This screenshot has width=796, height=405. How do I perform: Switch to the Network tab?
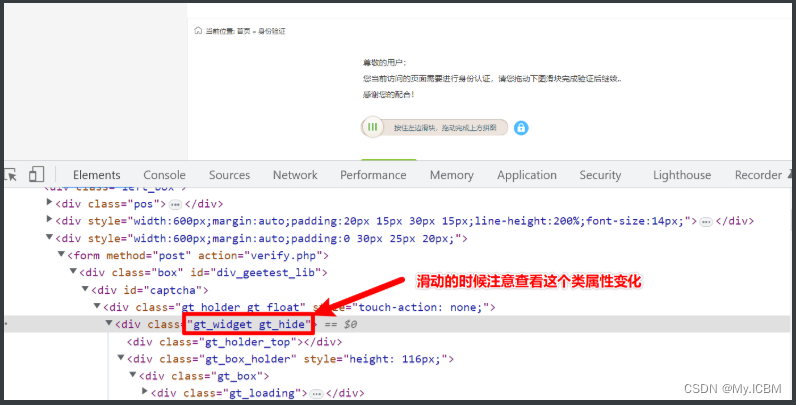295,175
